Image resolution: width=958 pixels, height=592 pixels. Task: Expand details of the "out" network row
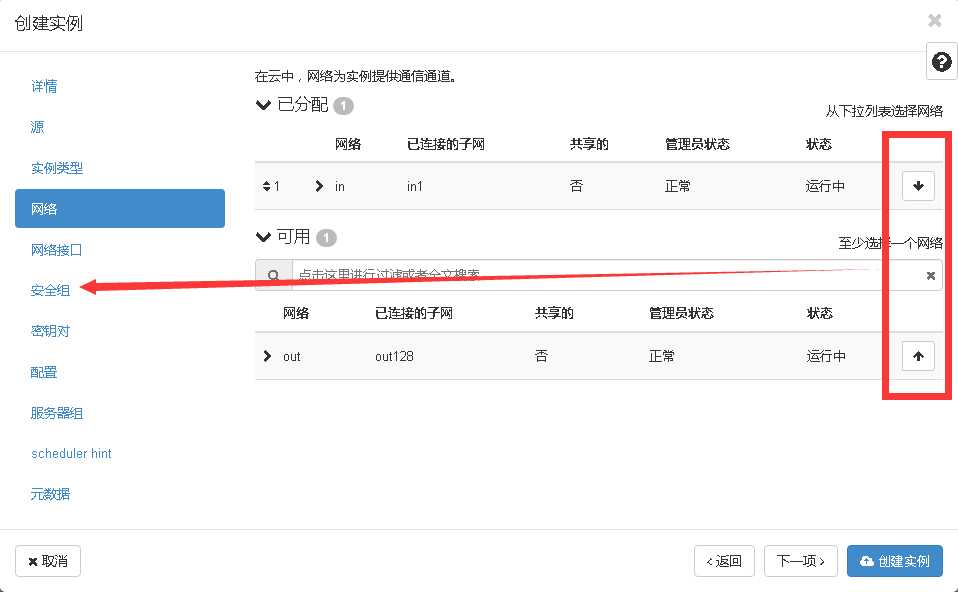[x=267, y=355]
